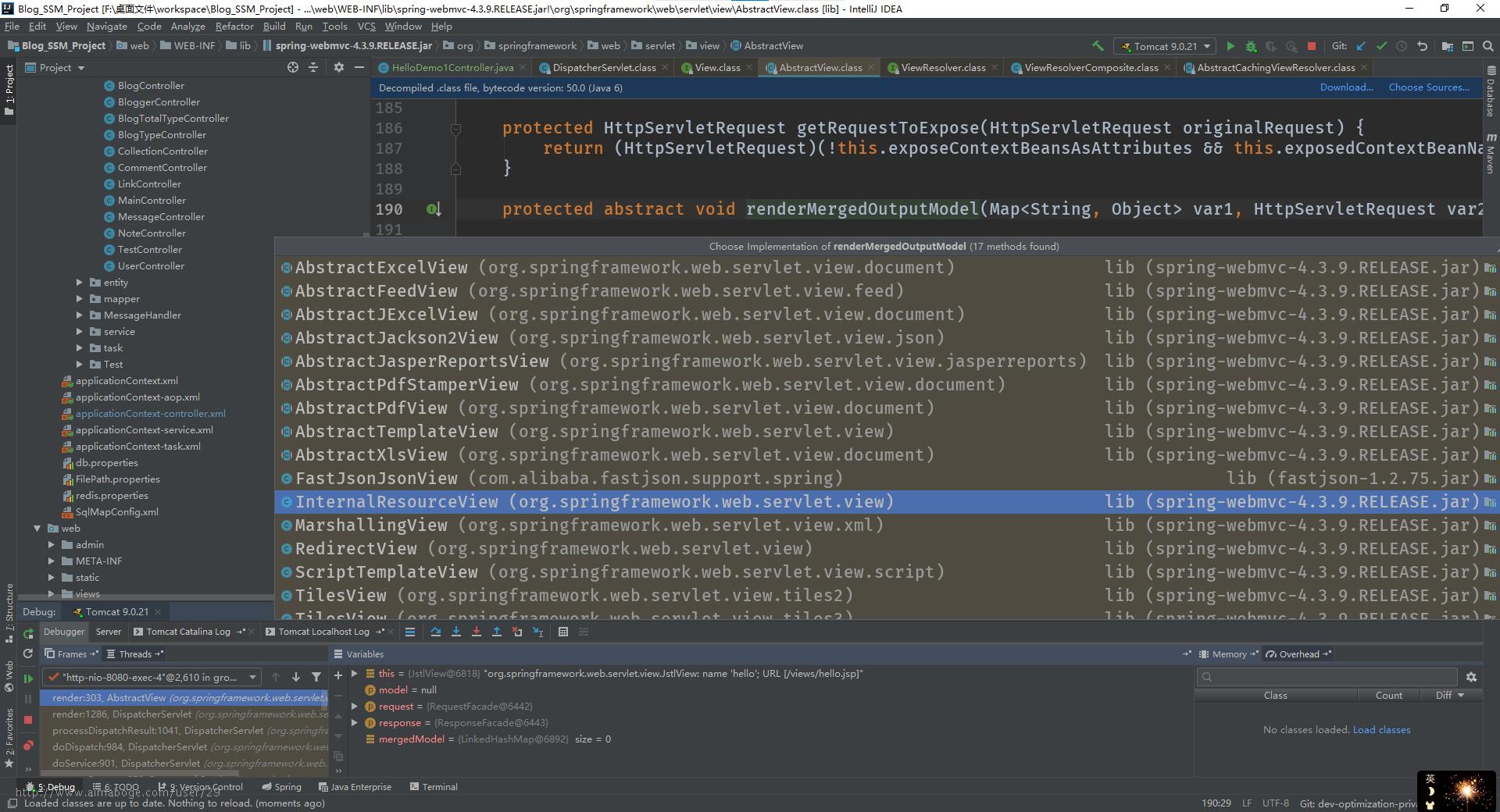The height and width of the screenshot is (812, 1500).
Task: Resume program in debugger
Action: pos(28,678)
